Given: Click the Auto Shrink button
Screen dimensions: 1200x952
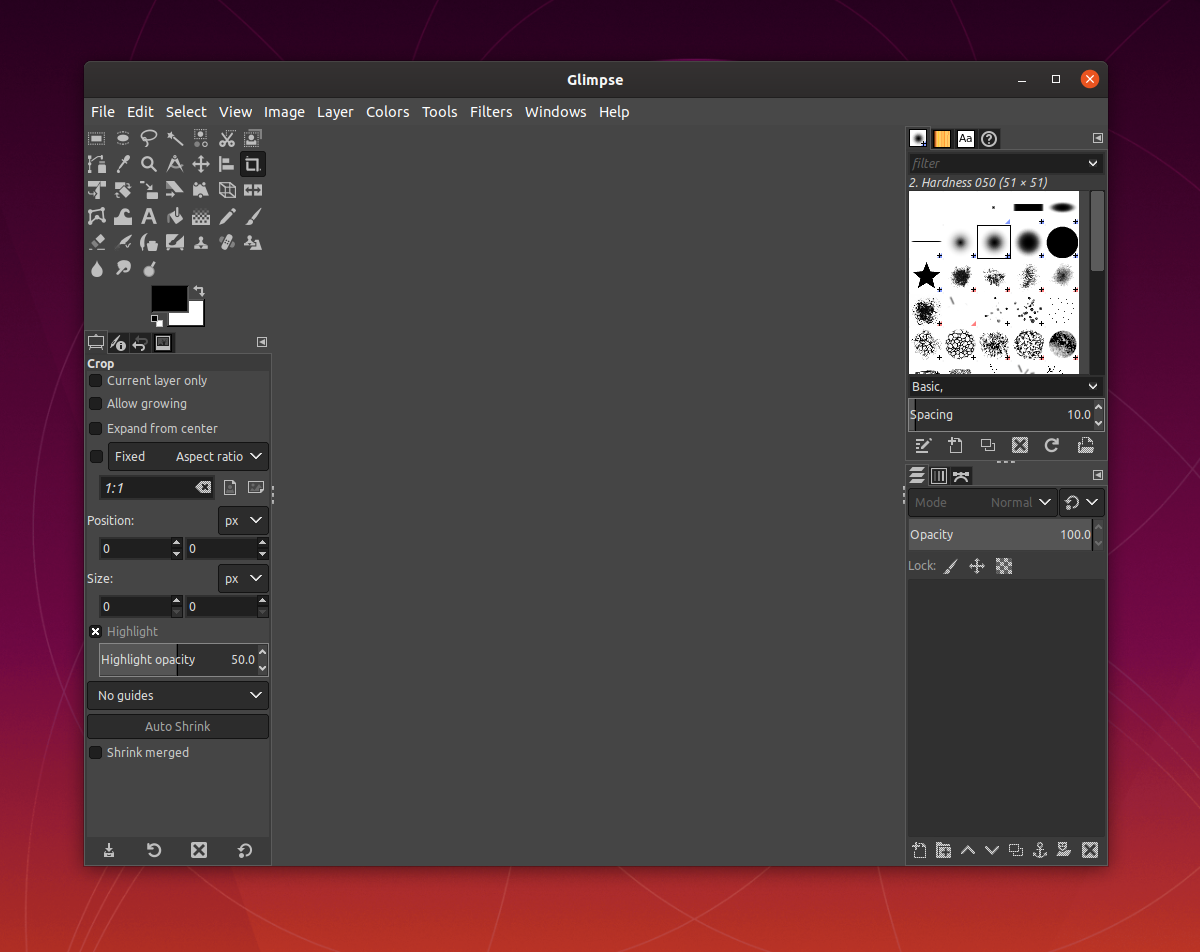Looking at the screenshot, I should point(177,726).
